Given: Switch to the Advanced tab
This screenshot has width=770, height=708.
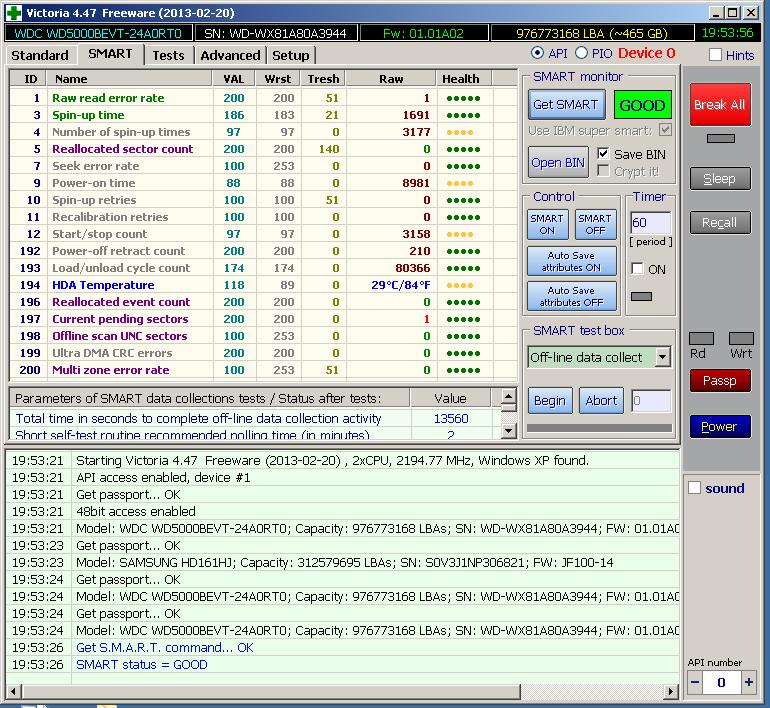Looking at the screenshot, I should pyautogui.click(x=230, y=55).
